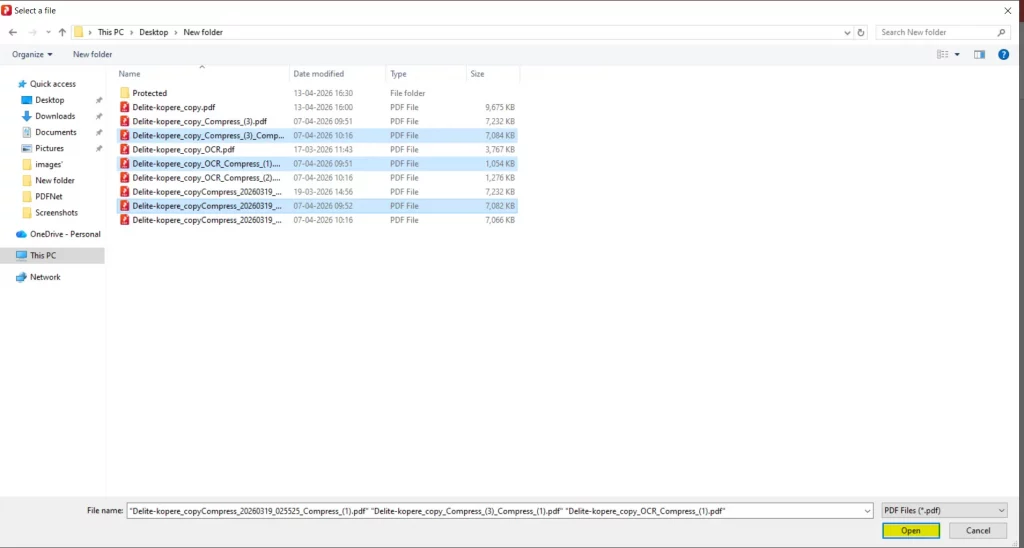Select Delite-kopere_copy_OCR_Compress_(1) file
Screen dimensions: 1024x548
(x=317, y=163)
